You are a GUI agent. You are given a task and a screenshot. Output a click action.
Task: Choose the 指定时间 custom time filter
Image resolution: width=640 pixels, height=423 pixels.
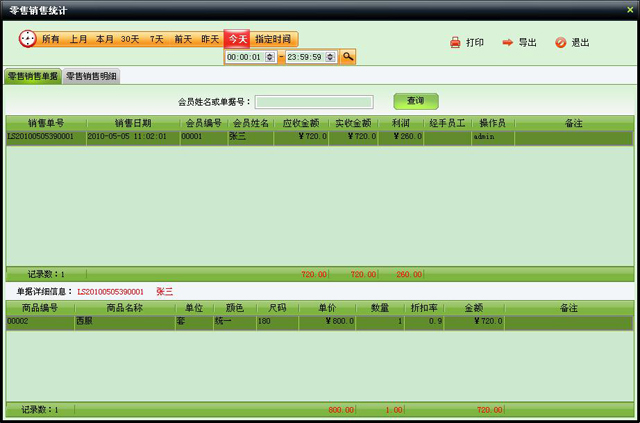point(274,39)
